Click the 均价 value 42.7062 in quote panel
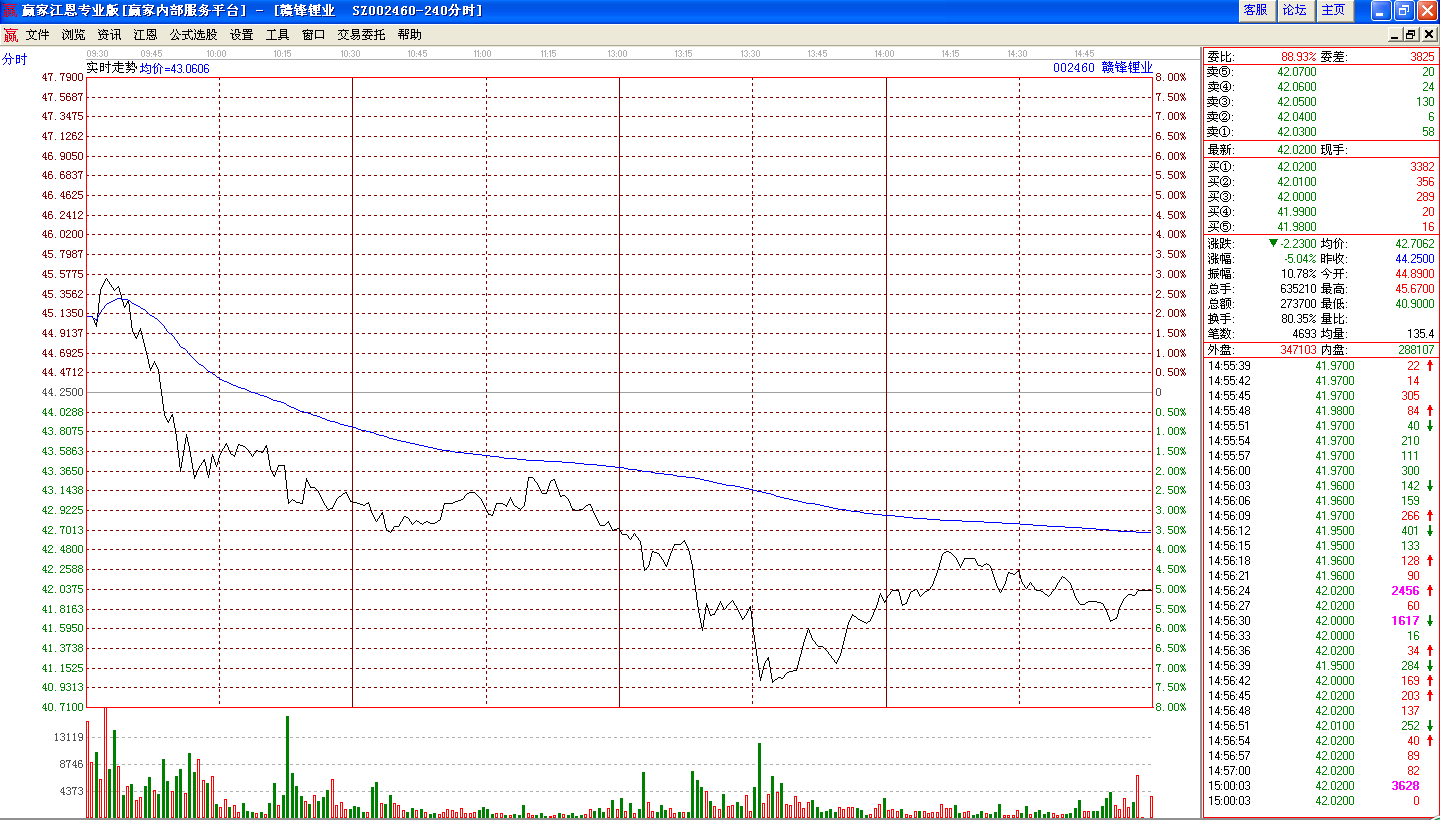This screenshot has width=1440, height=820. 1415,243
